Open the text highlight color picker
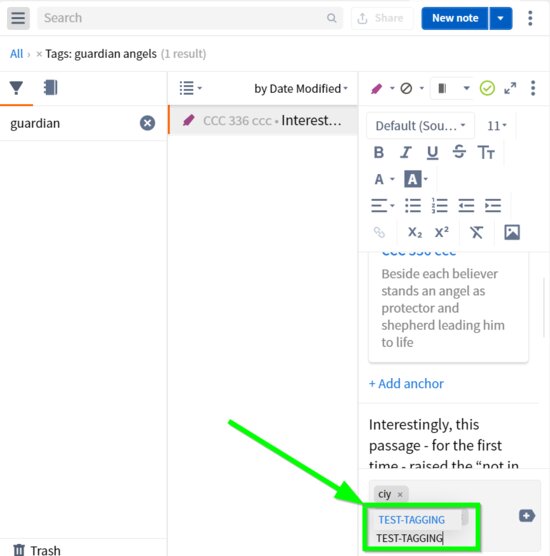This screenshot has width=550, height=556. pyautogui.click(x=416, y=179)
